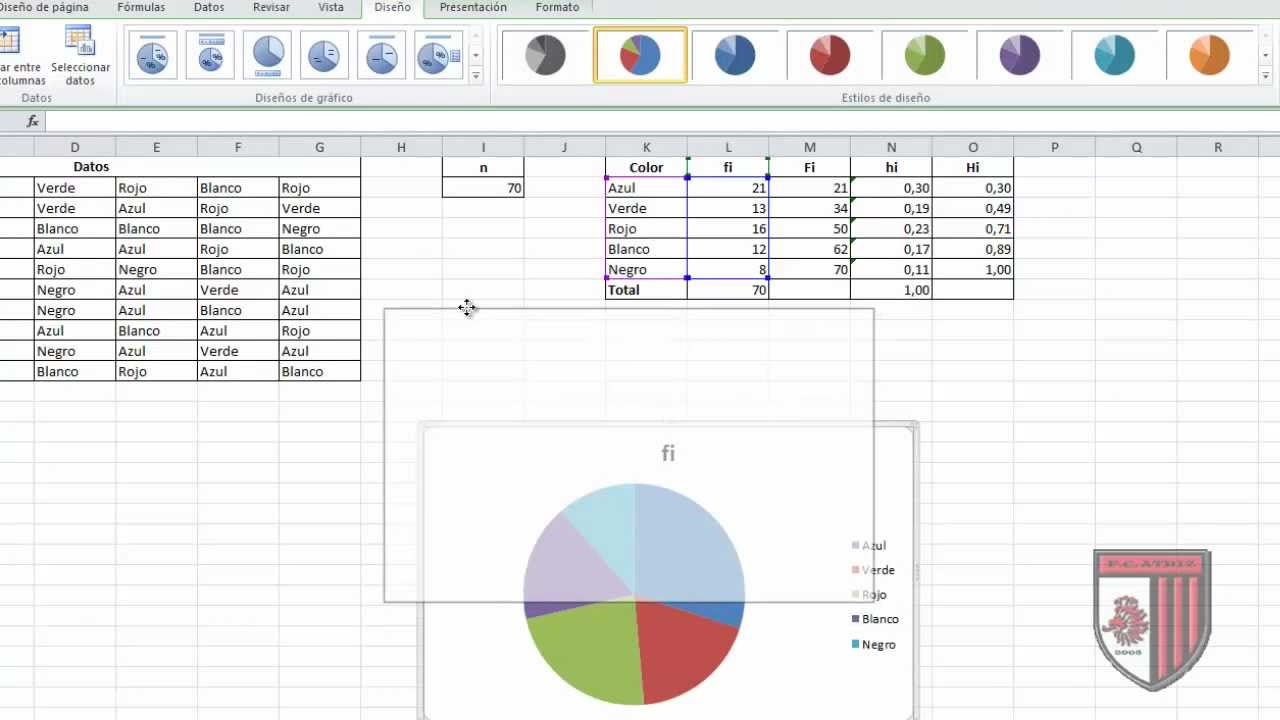The width and height of the screenshot is (1280, 720).
Task: Apply fourth chart layout in Diseños de gráfico
Action: [x=324, y=54]
